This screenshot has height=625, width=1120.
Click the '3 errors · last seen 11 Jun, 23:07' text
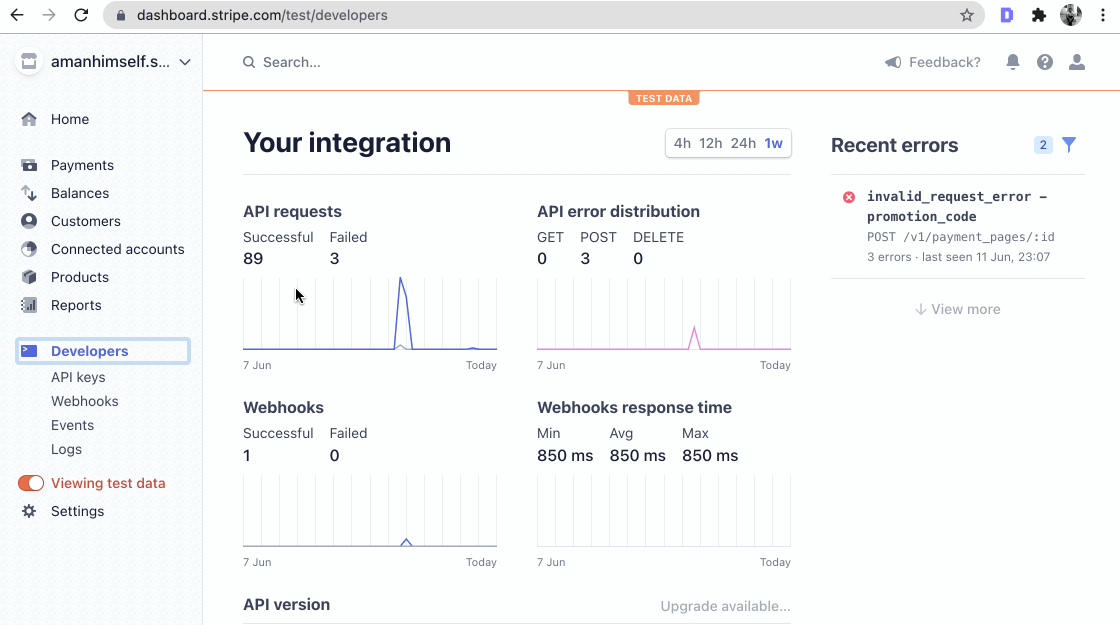959,256
